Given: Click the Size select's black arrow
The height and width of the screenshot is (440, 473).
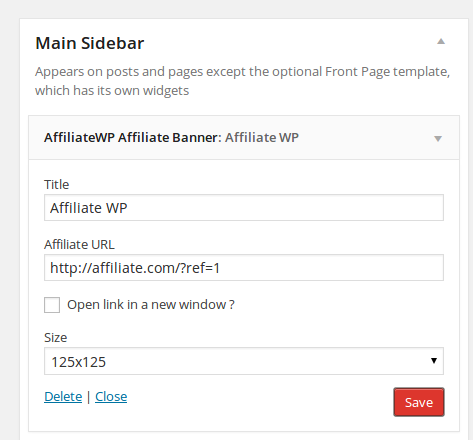Looking at the screenshot, I should click(x=434, y=361).
